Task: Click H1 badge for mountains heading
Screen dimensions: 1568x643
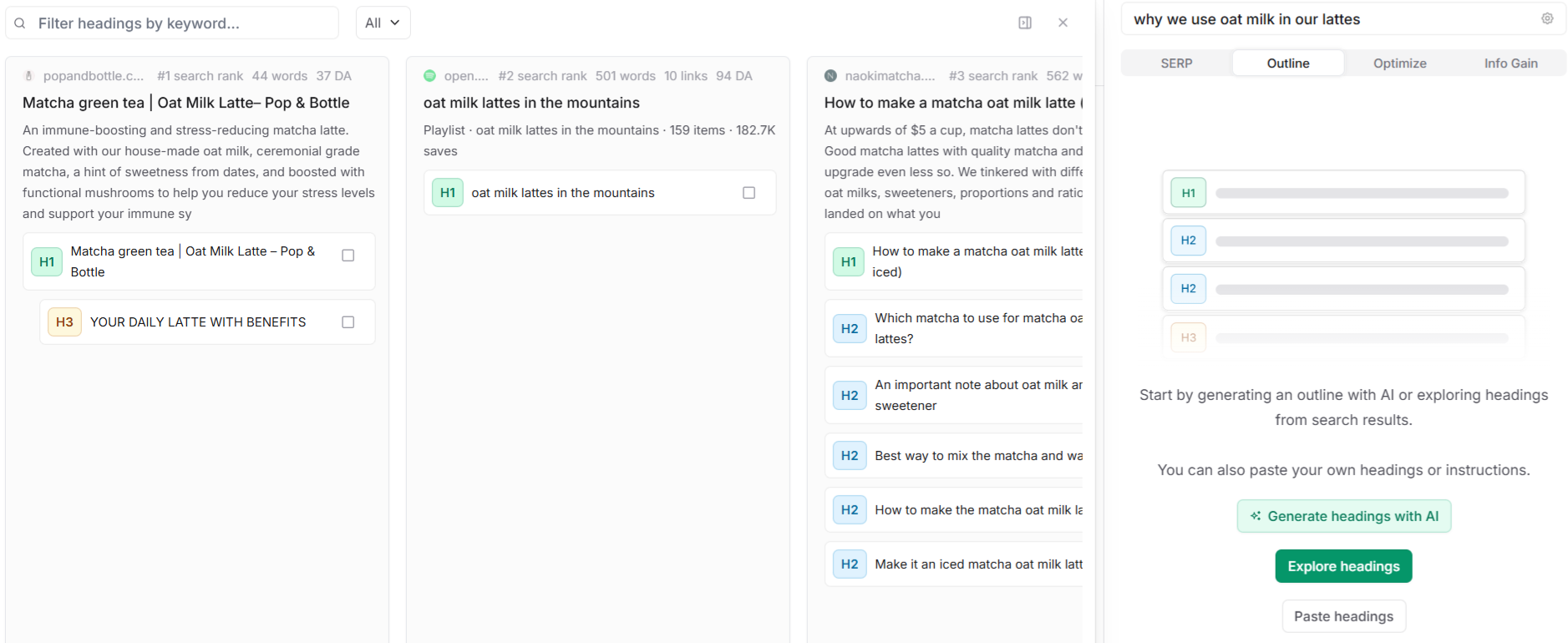Action: 448,193
